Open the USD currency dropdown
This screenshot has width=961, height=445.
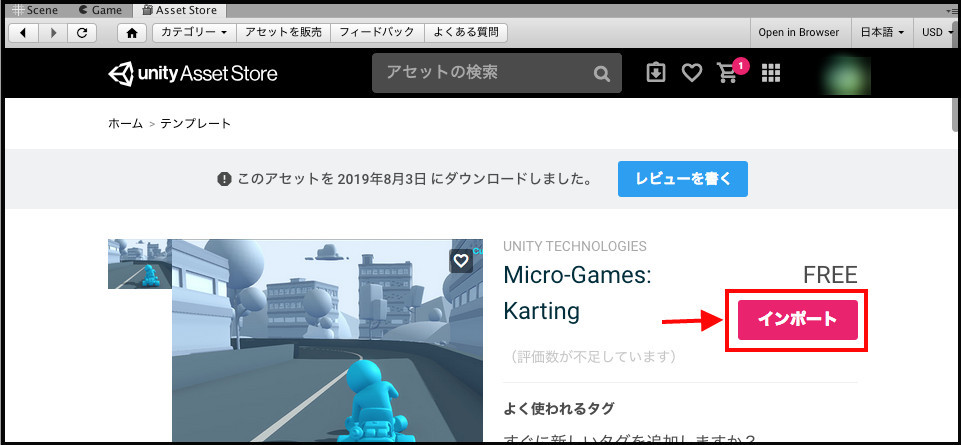936,32
